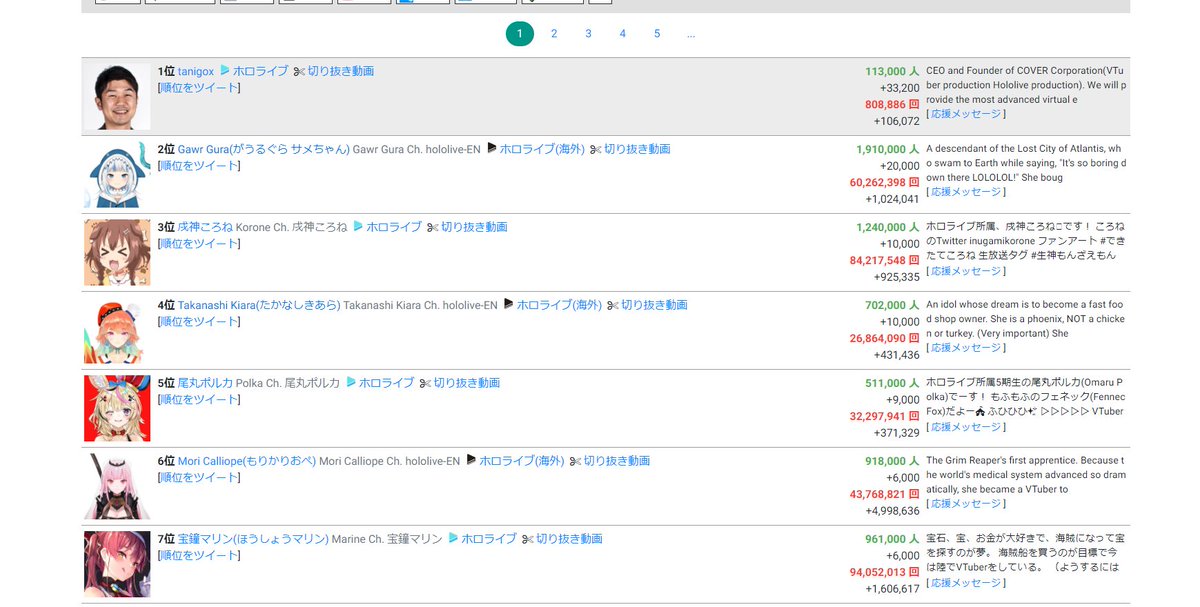Click the ▶ icon beside 戌神ころね's ホロライブ link
Screen dimensions: 1200x607
[x=358, y=226]
